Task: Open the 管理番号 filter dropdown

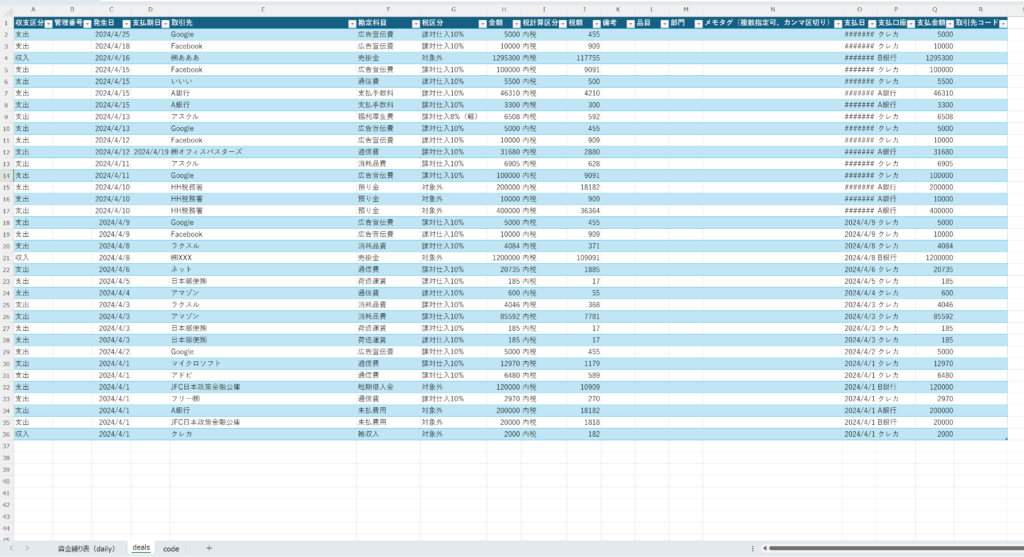Action: coord(87,24)
